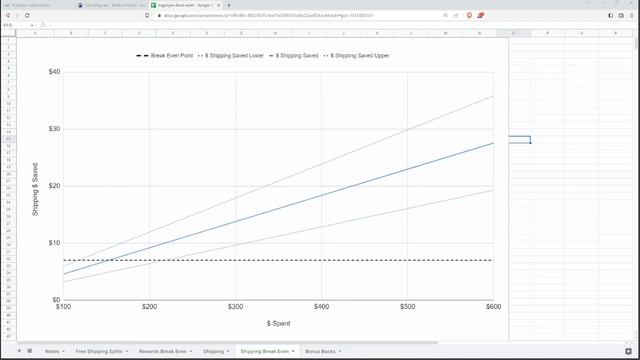
Task: Click the cell name box
Action: [x=14, y=25]
